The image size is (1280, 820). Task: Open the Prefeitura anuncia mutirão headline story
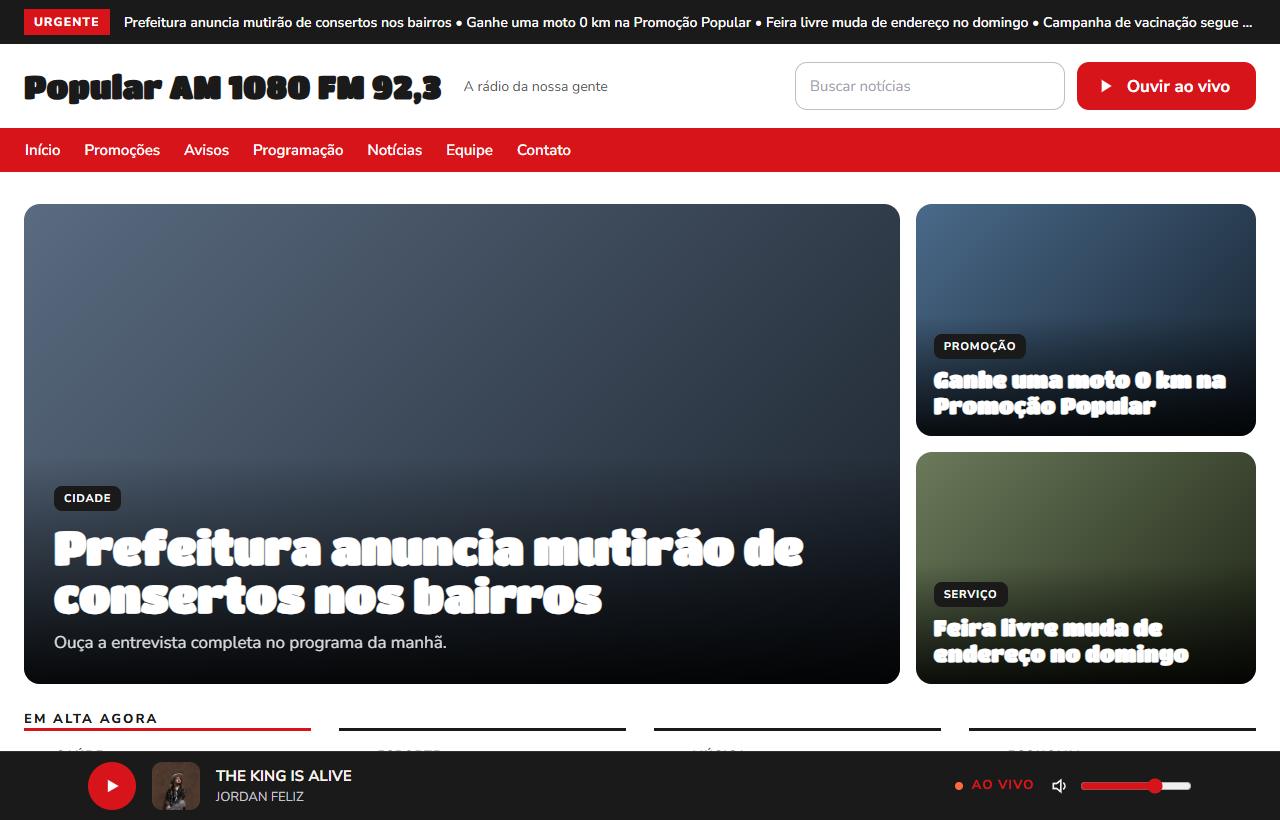point(462,444)
